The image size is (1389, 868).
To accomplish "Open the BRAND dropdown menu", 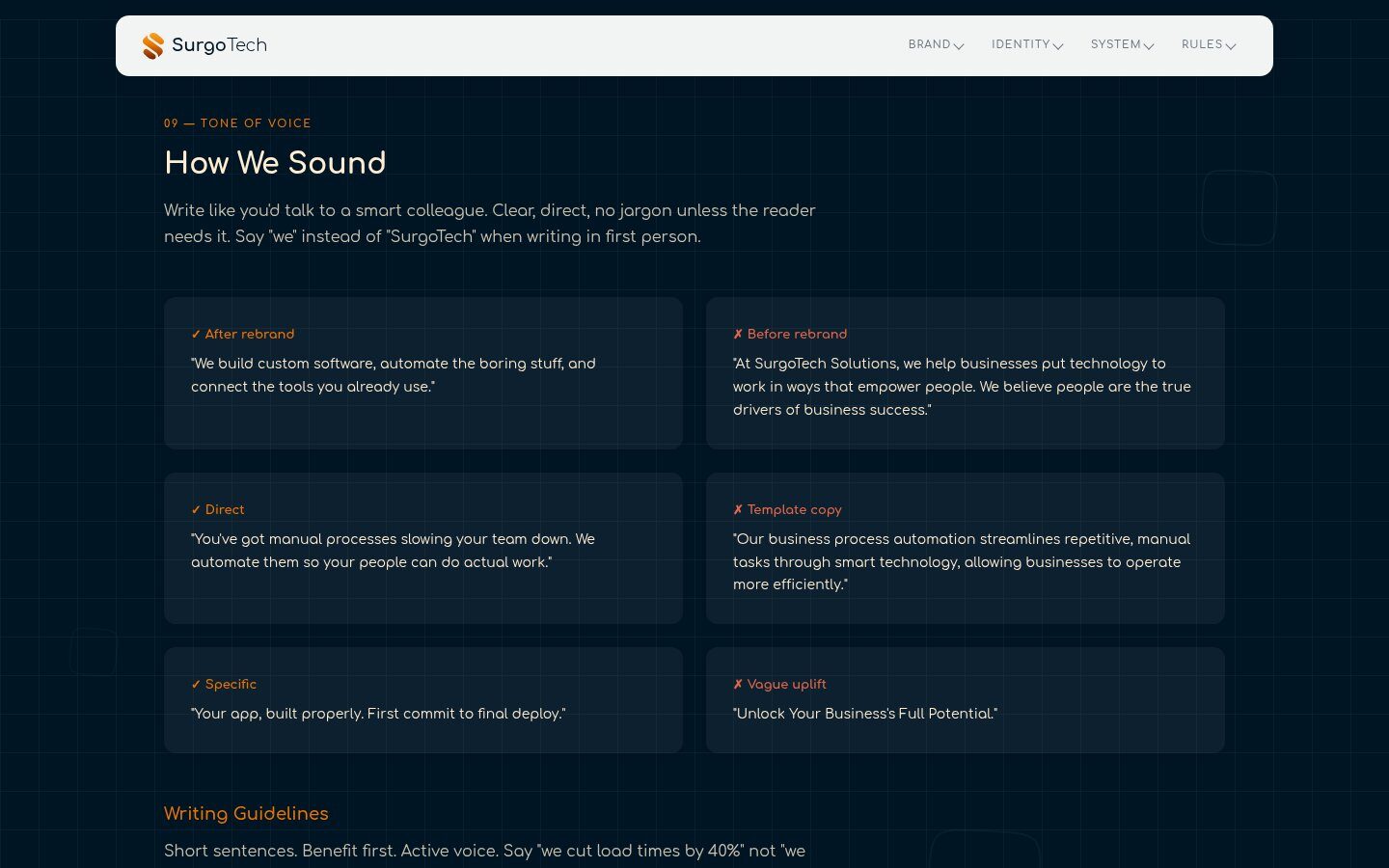I will coord(936,45).
